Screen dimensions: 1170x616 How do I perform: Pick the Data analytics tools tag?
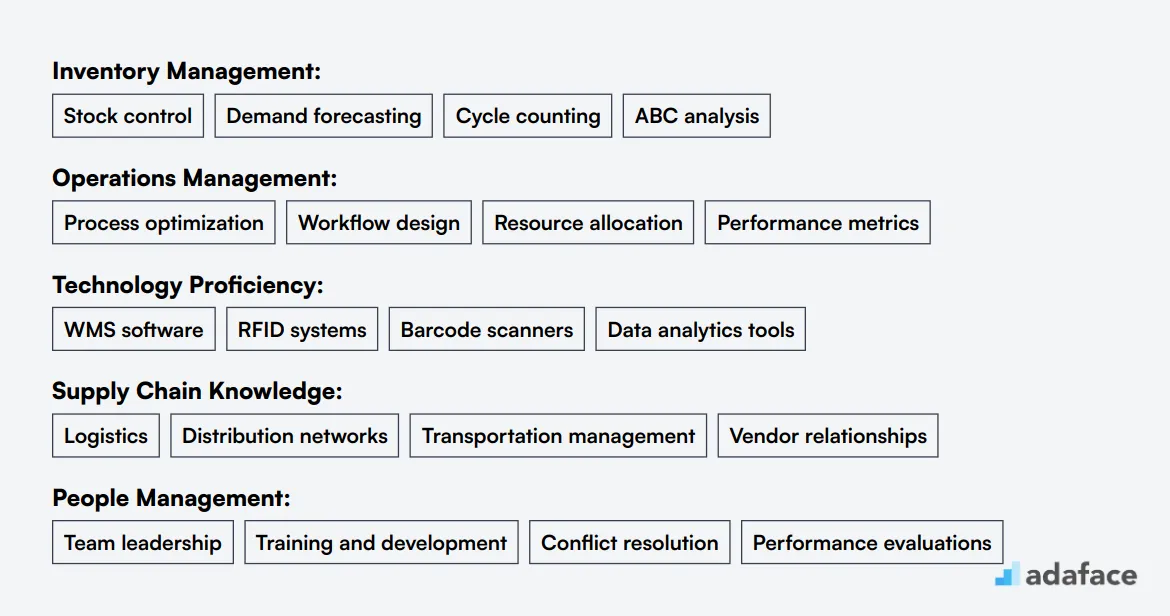tap(701, 329)
